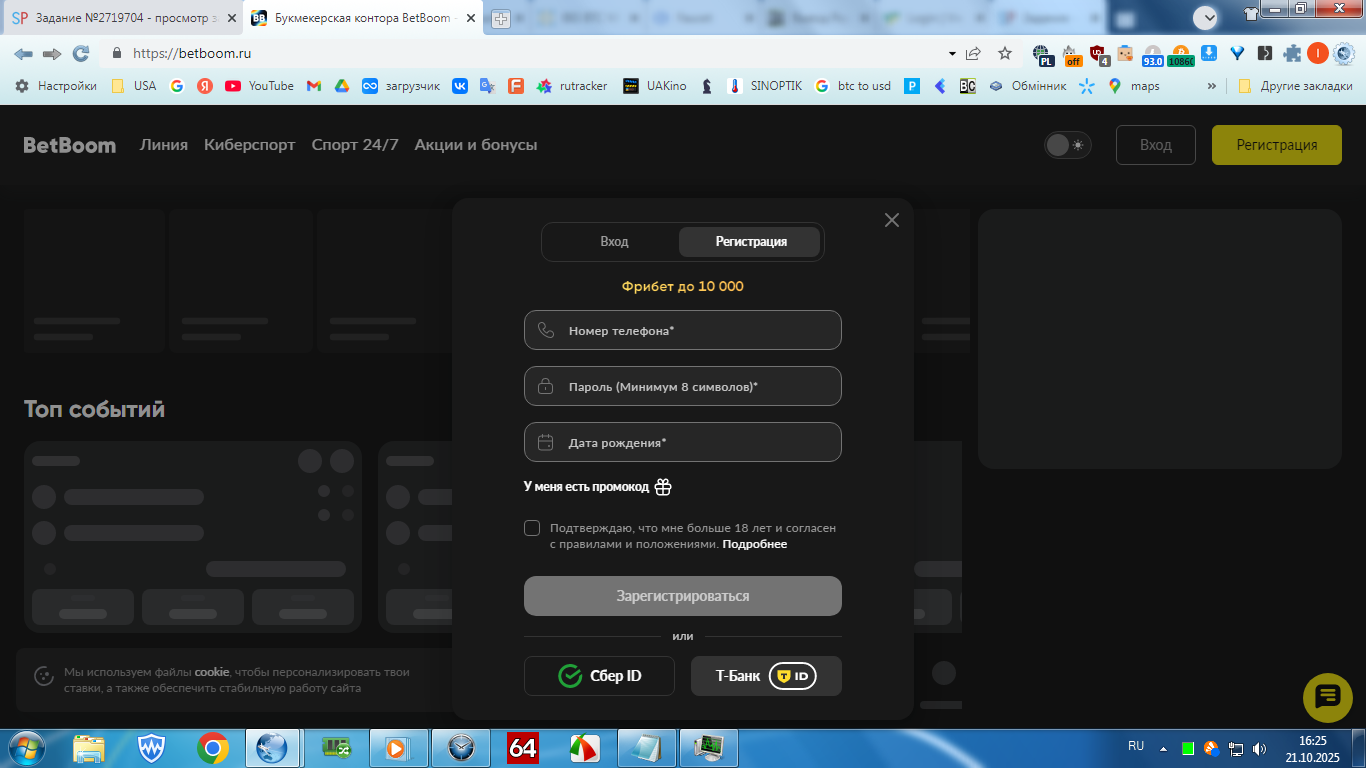Switch to the Вход tab in dialog

[x=614, y=242]
